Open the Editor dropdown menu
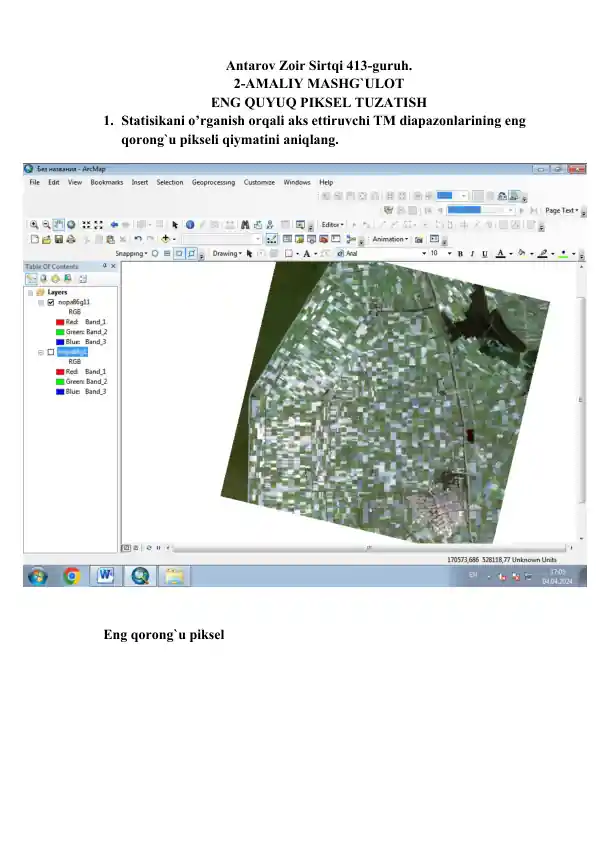Image resolution: width=596 pixels, height=842 pixels. (x=332, y=225)
